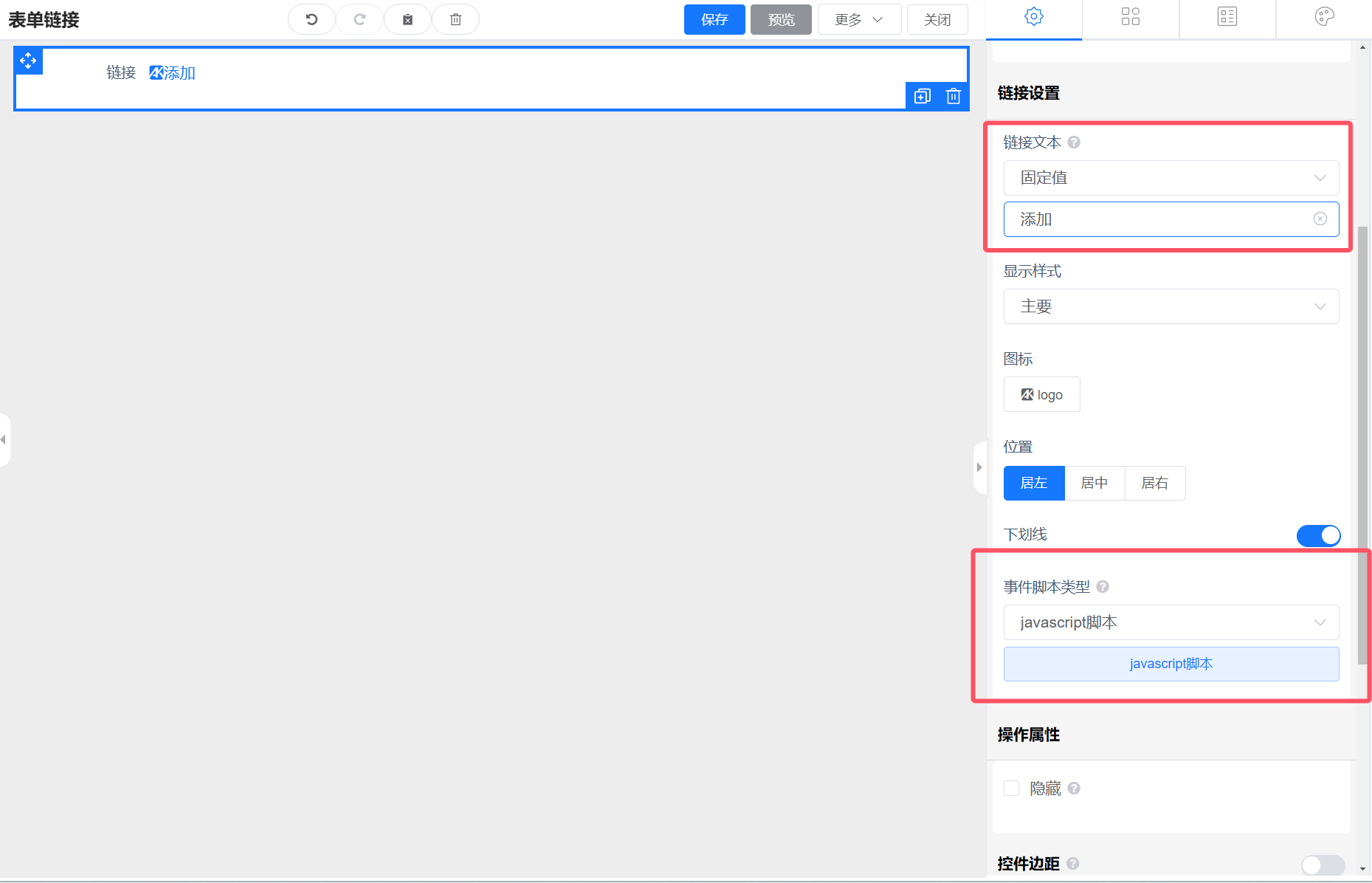1372x883 pixels.
Task: Click the 保存 button
Action: (x=714, y=19)
